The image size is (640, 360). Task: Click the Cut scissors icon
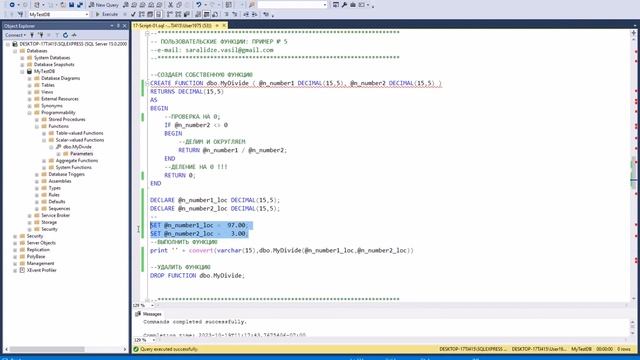pyautogui.click(x=170, y=5)
